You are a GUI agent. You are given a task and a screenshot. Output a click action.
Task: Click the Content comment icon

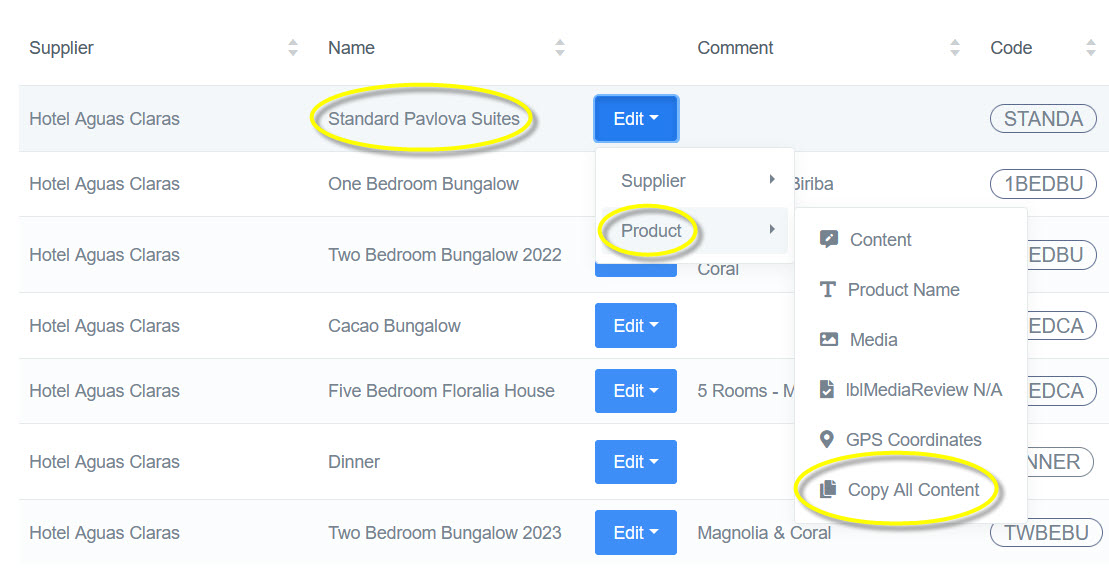point(828,240)
